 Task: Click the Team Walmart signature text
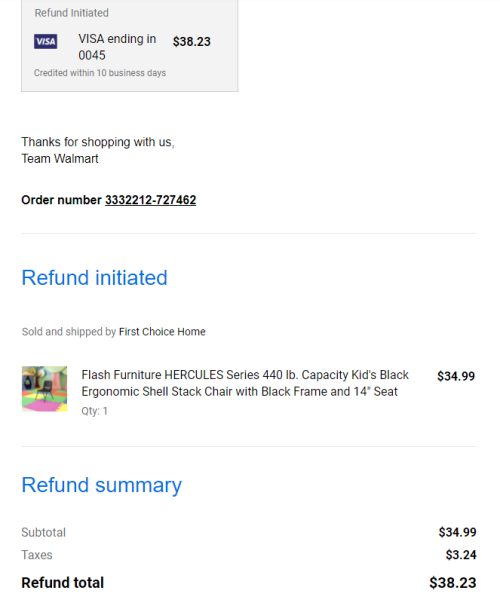click(60, 159)
